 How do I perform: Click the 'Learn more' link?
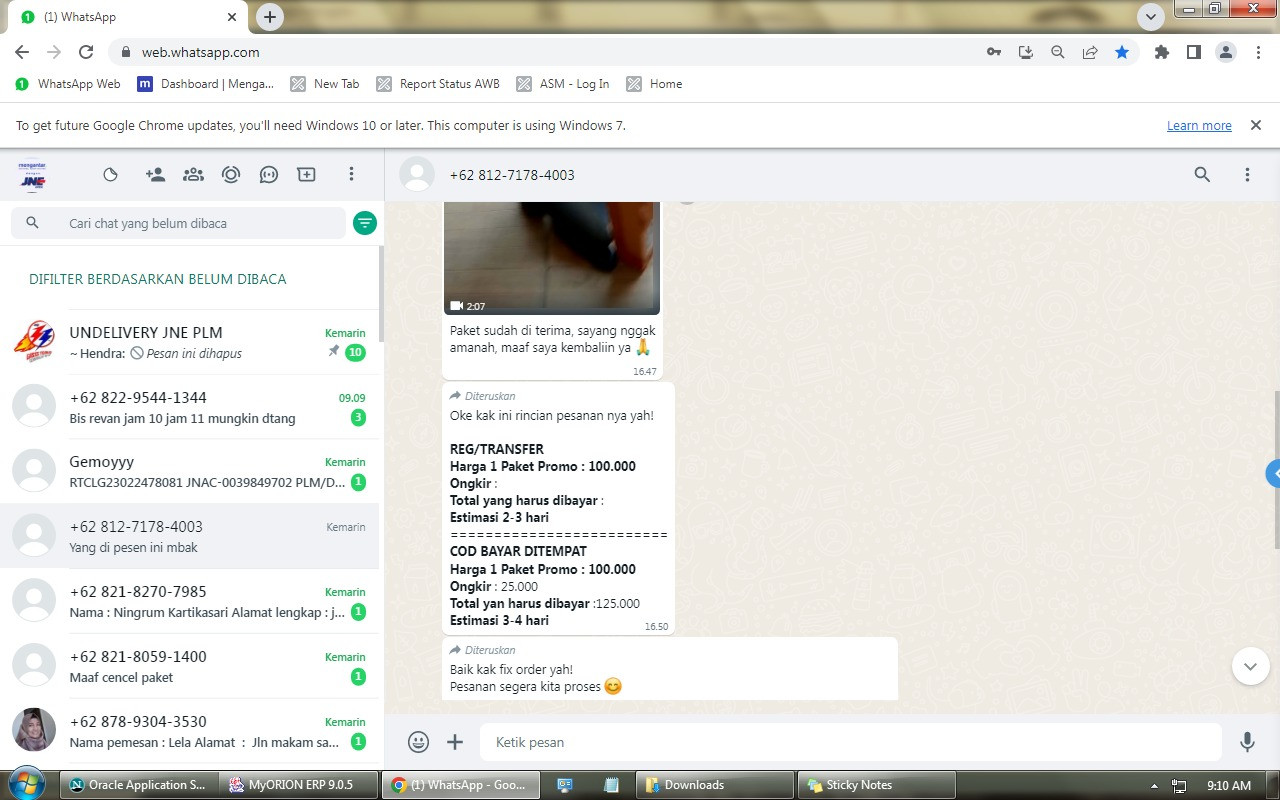click(1199, 126)
